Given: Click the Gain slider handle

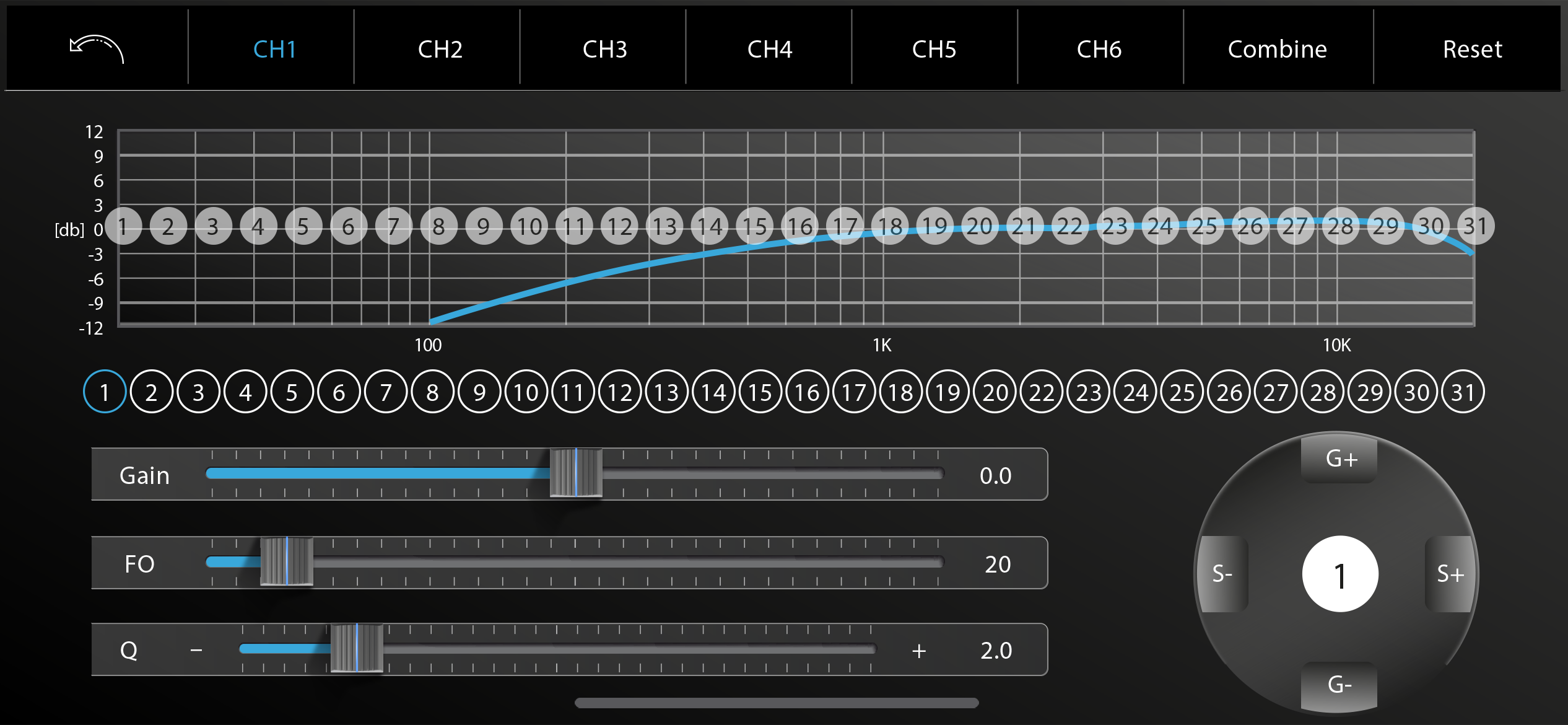Looking at the screenshot, I should point(576,473).
